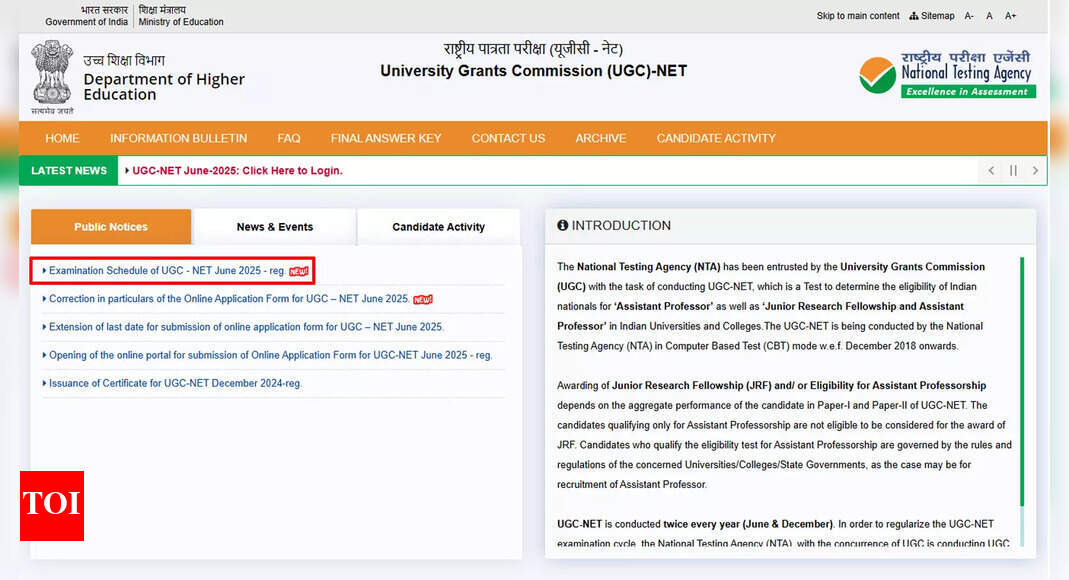Open the INFORMATION BULLETIN menu

(x=178, y=138)
